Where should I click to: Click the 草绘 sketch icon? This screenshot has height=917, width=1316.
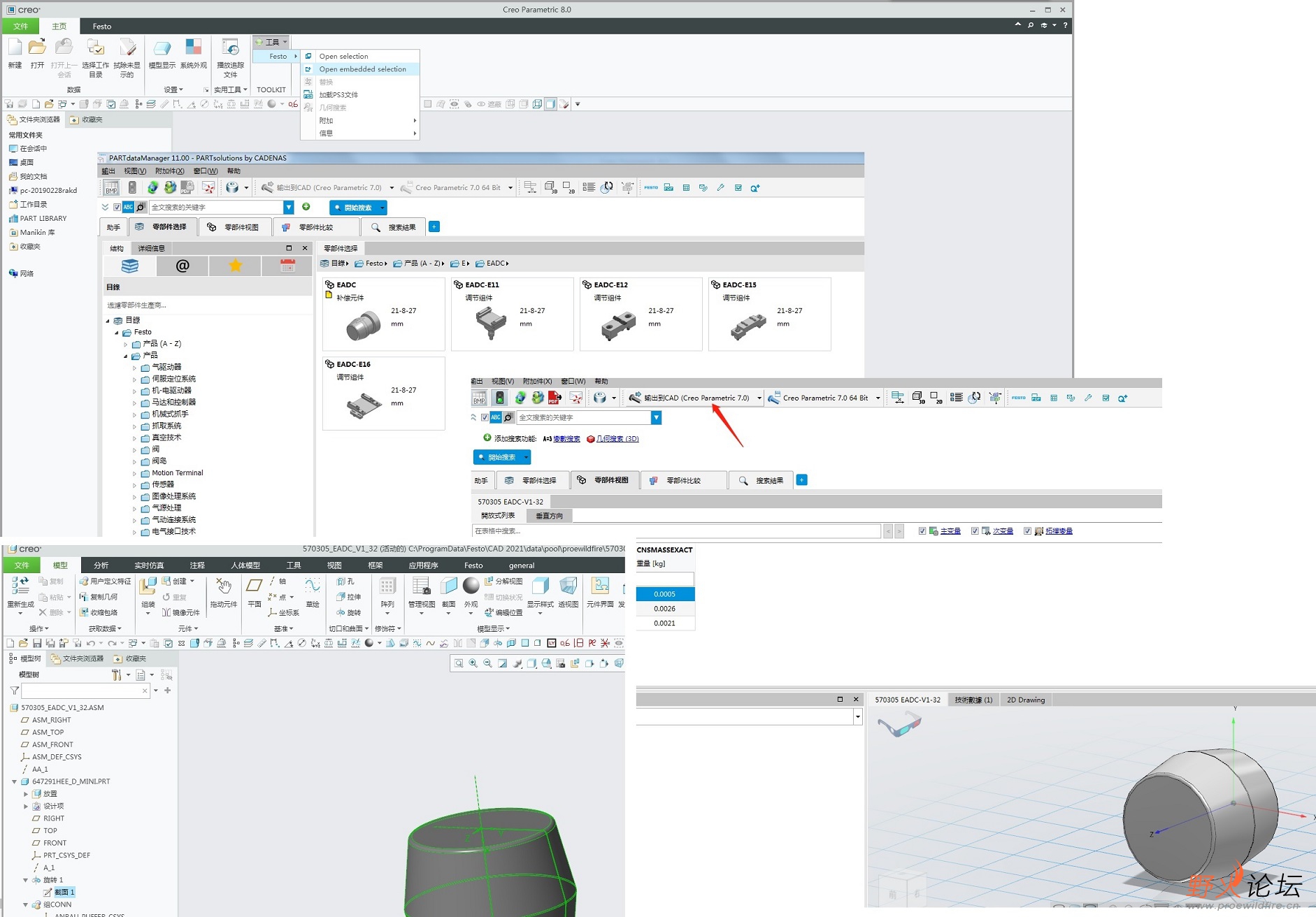pos(313,586)
